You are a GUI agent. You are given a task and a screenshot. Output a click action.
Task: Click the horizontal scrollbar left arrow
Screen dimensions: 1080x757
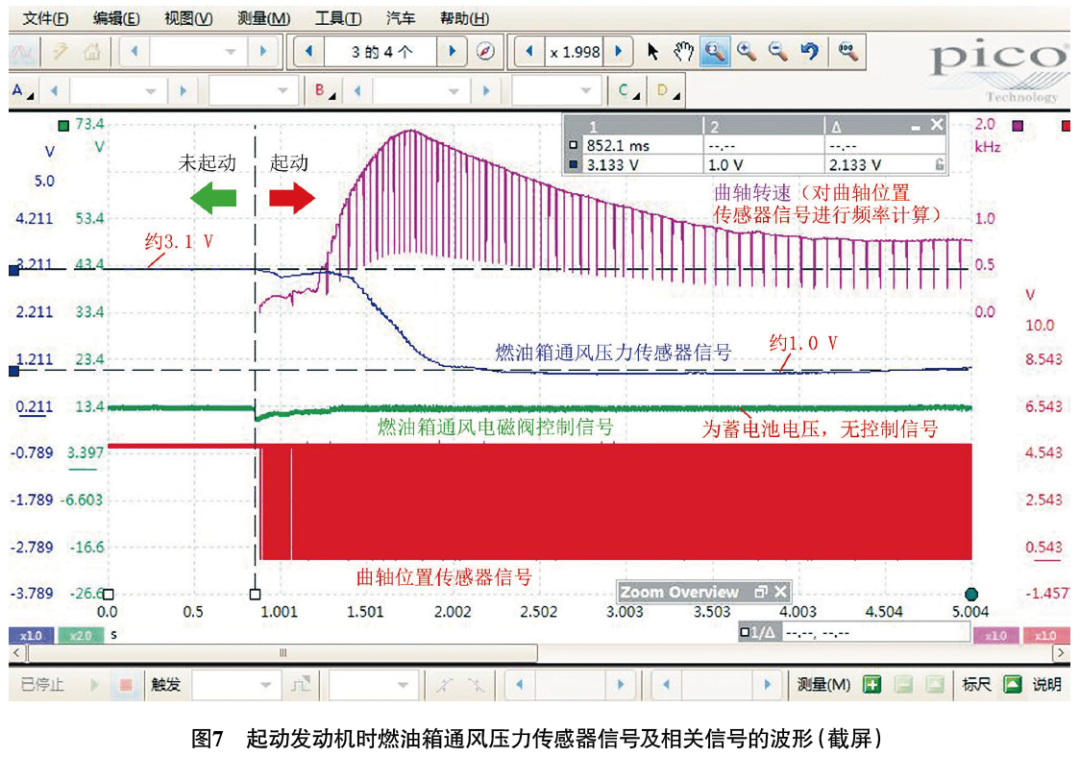click(17, 652)
